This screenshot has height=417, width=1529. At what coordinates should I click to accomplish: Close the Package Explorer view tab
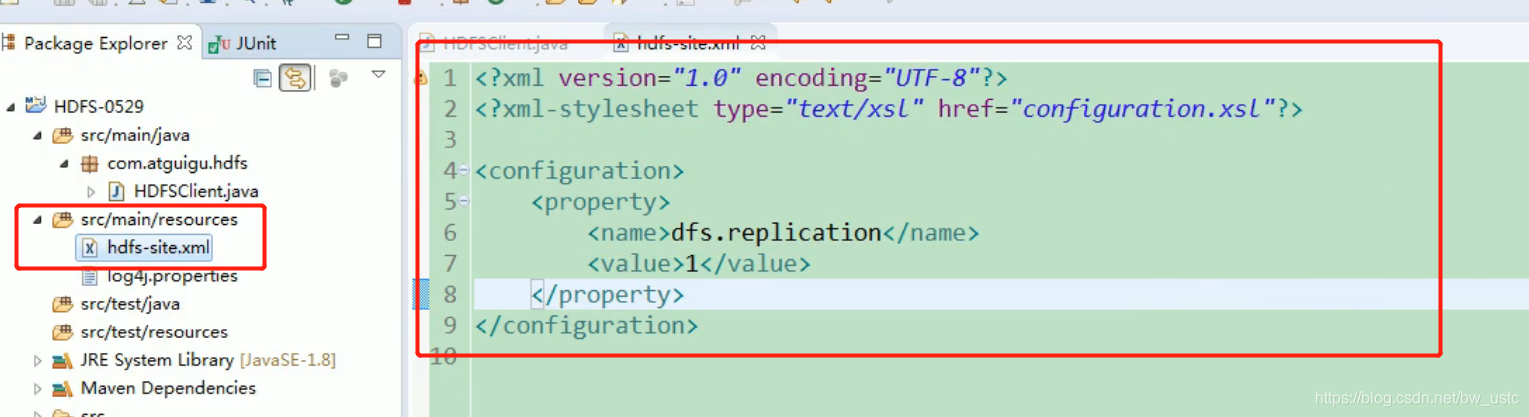(x=184, y=43)
